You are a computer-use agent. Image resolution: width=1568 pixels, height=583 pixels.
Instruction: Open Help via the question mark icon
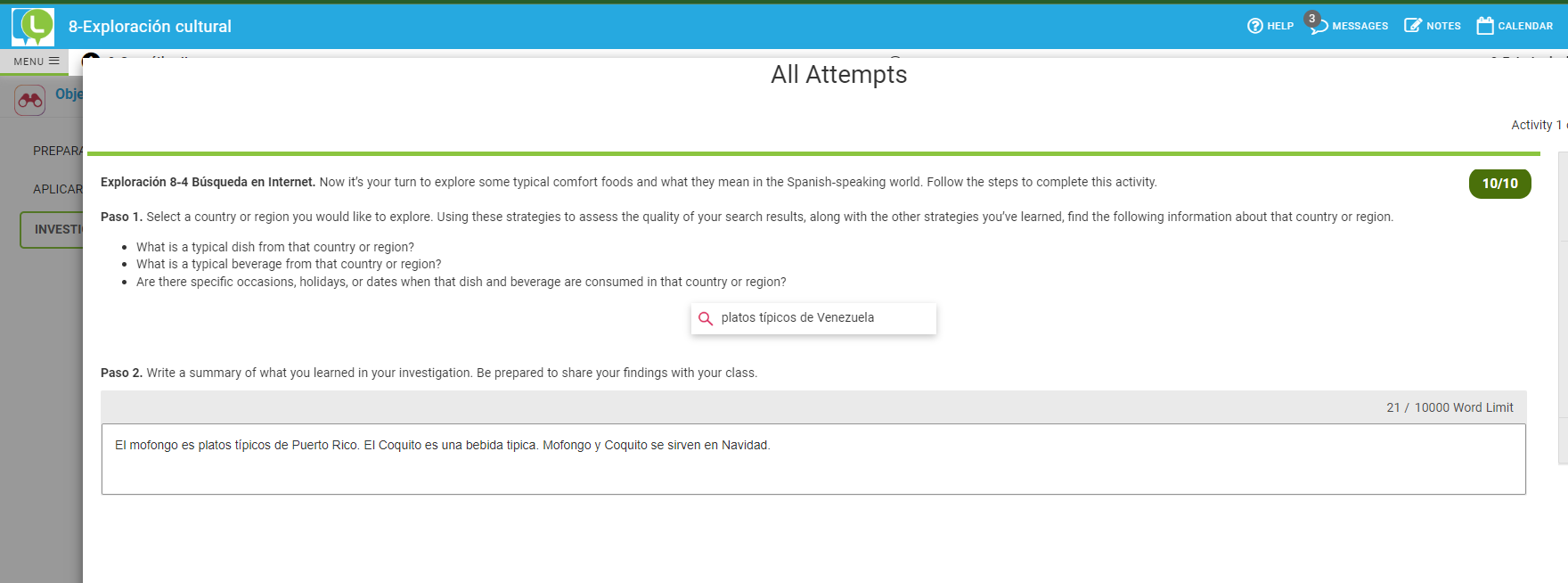1255,26
